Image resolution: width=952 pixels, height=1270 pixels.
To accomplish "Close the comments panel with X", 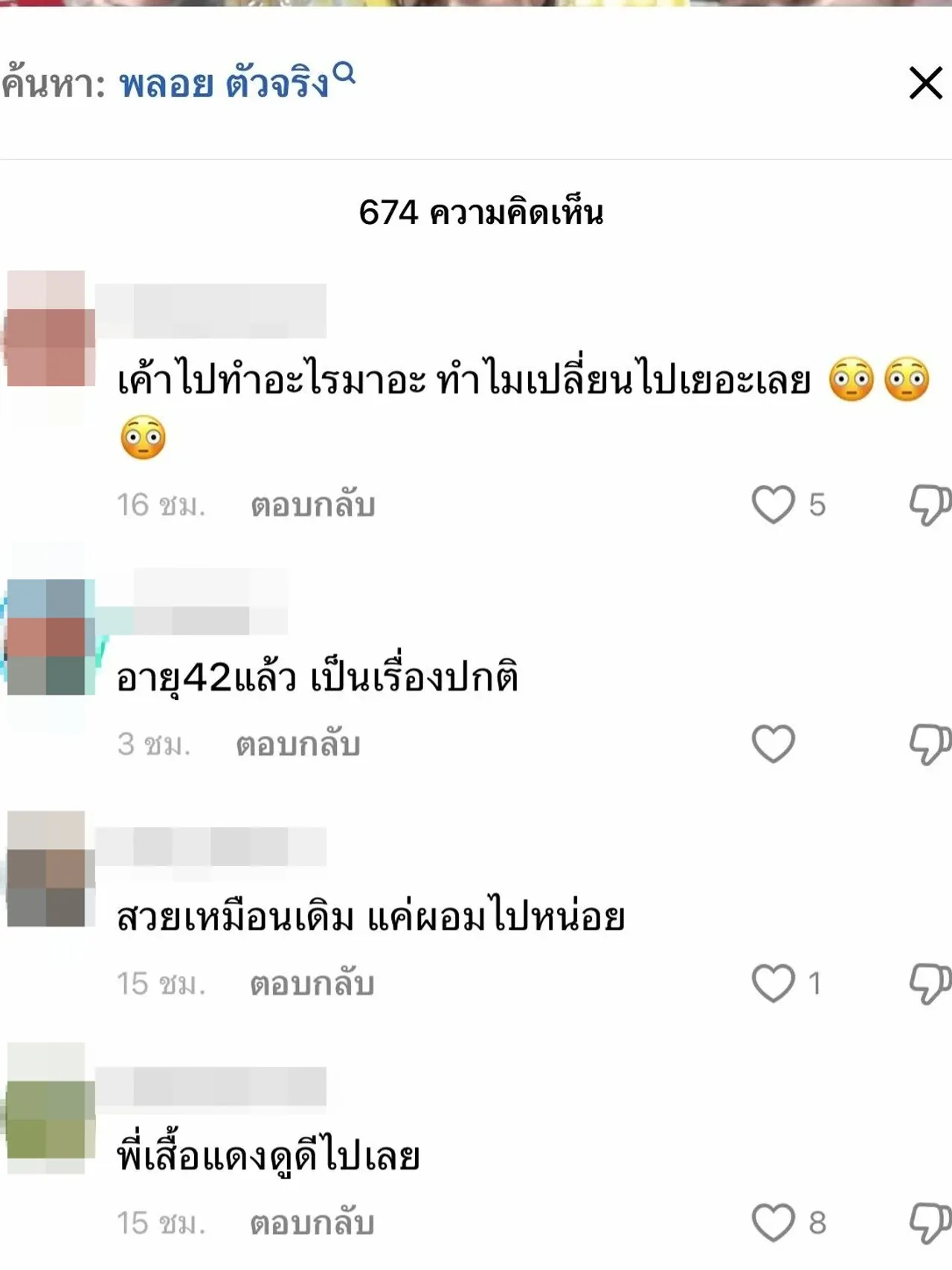I will [x=925, y=83].
